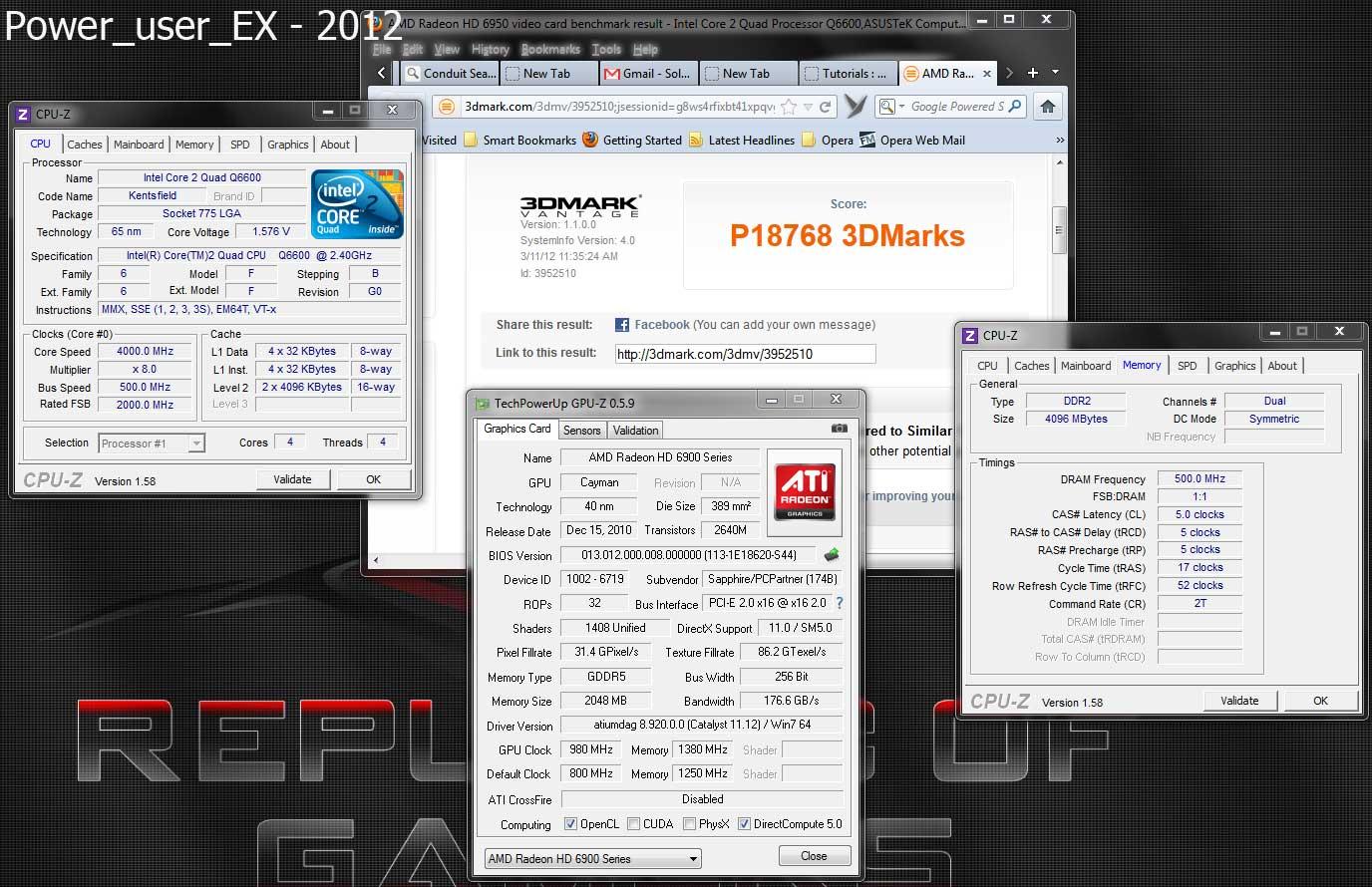This screenshot has width=1372, height=887.
Task: Switch to Validation tab in GPU-Z
Action: point(635,431)
